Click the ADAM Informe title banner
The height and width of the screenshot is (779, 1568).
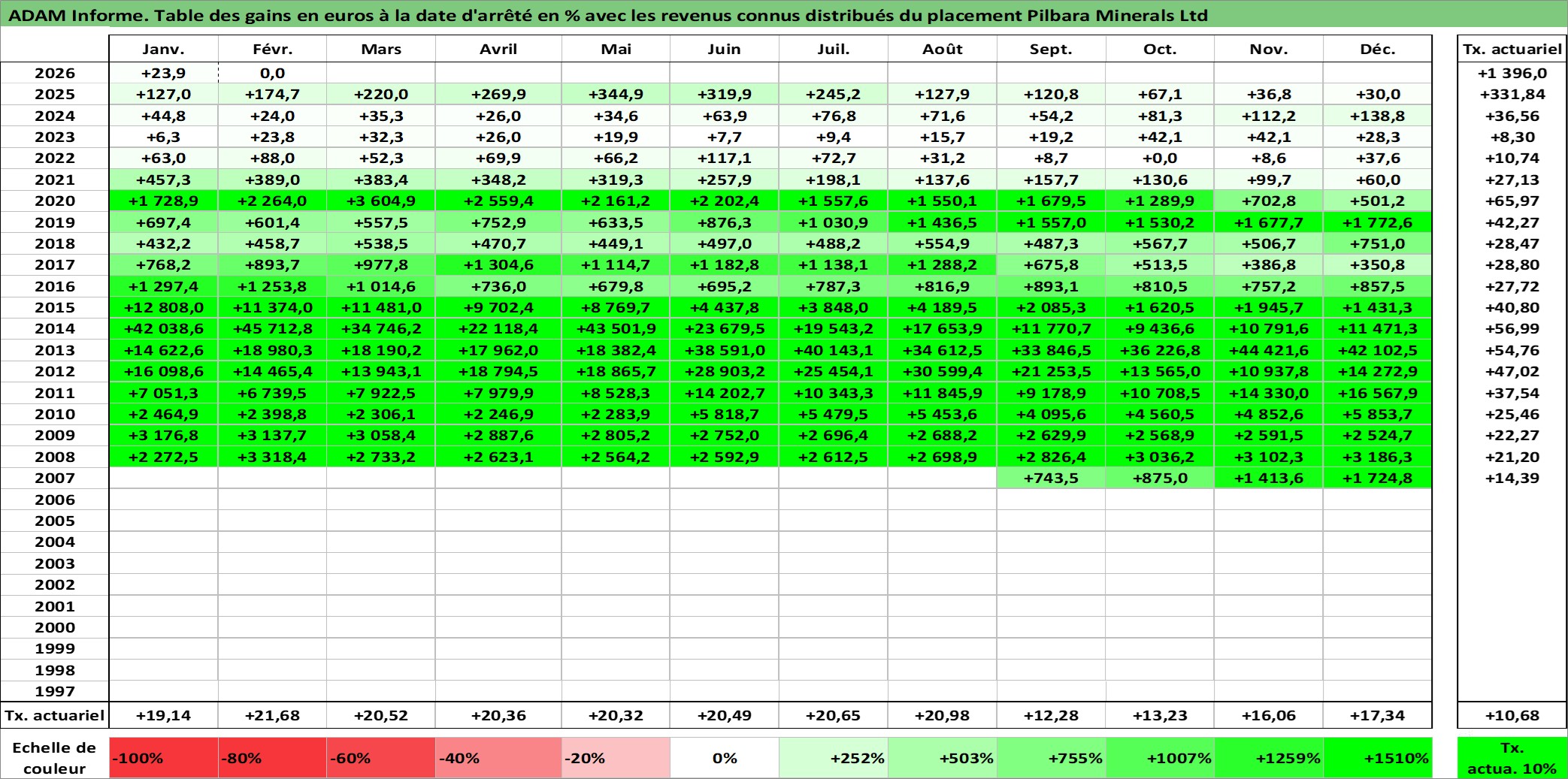click(784, 14)
